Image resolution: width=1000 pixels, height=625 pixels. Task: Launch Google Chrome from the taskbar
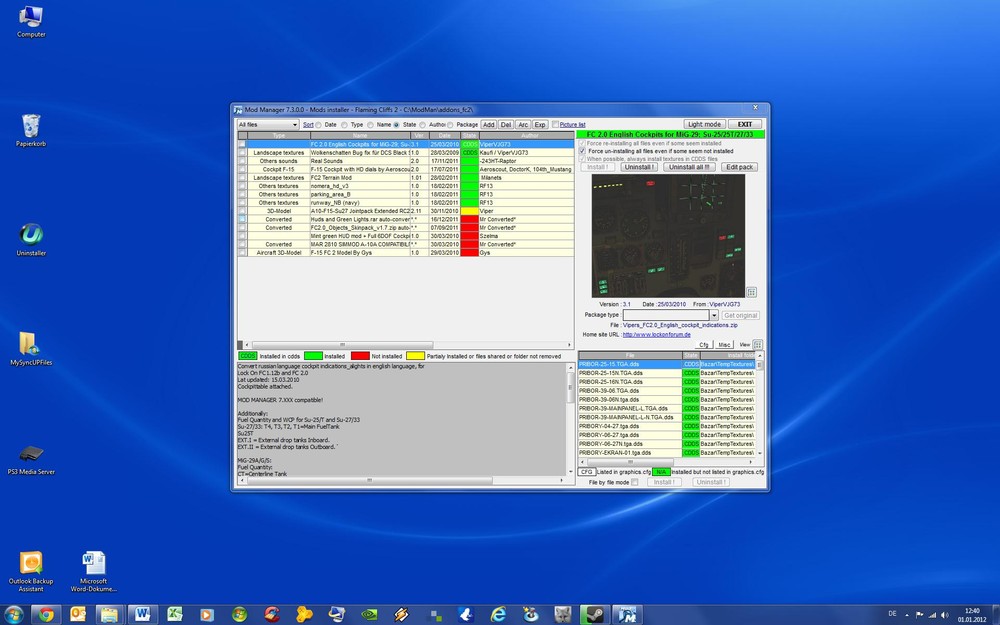click(46, 613)
